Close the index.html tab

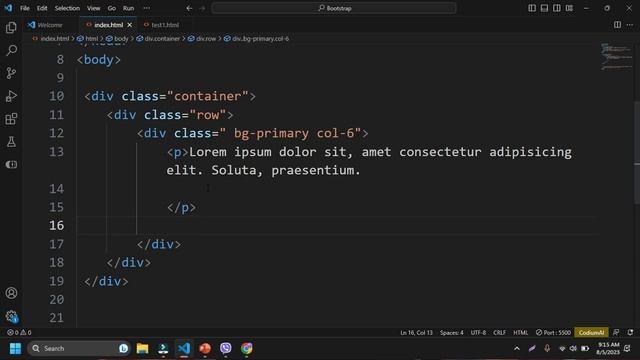pyautogui.click(x=129, y=25)
